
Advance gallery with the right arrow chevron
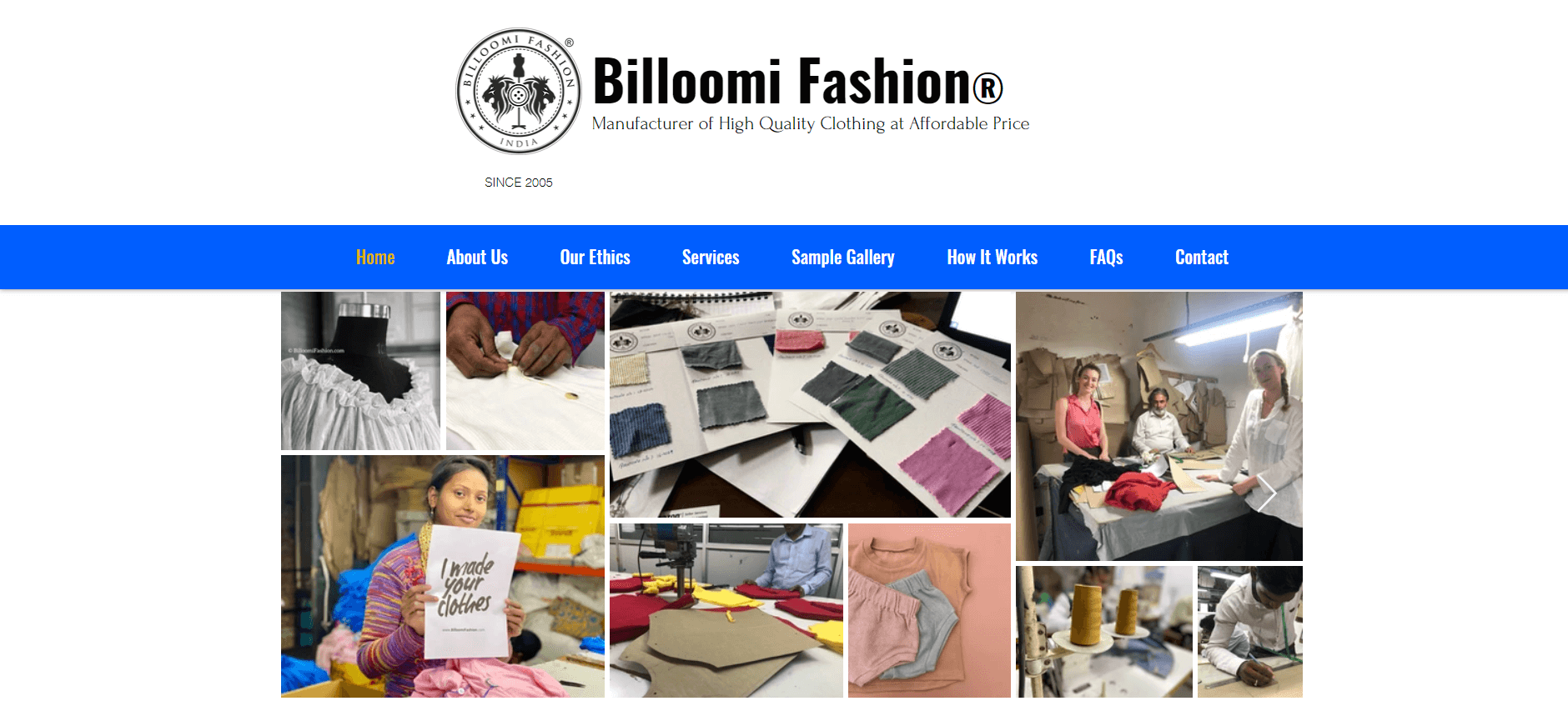[x=1267, y=493]
